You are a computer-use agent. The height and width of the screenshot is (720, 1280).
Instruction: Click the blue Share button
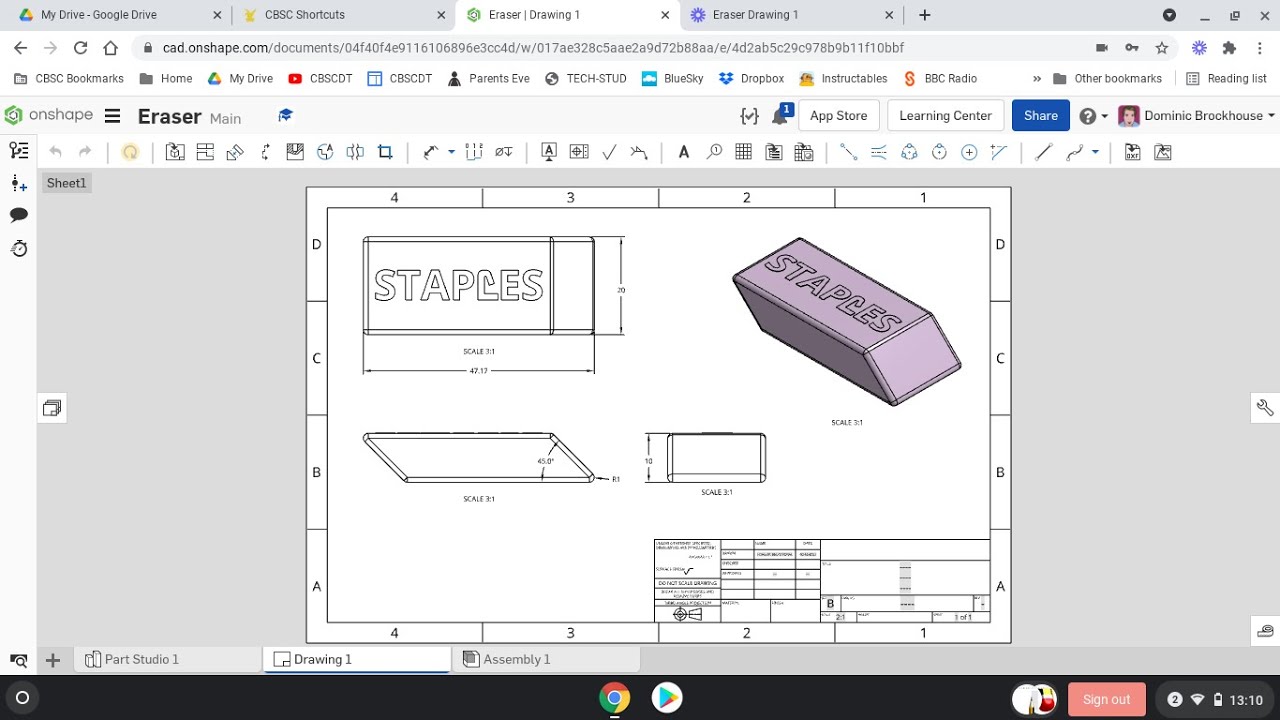[x=1040, y=115]
